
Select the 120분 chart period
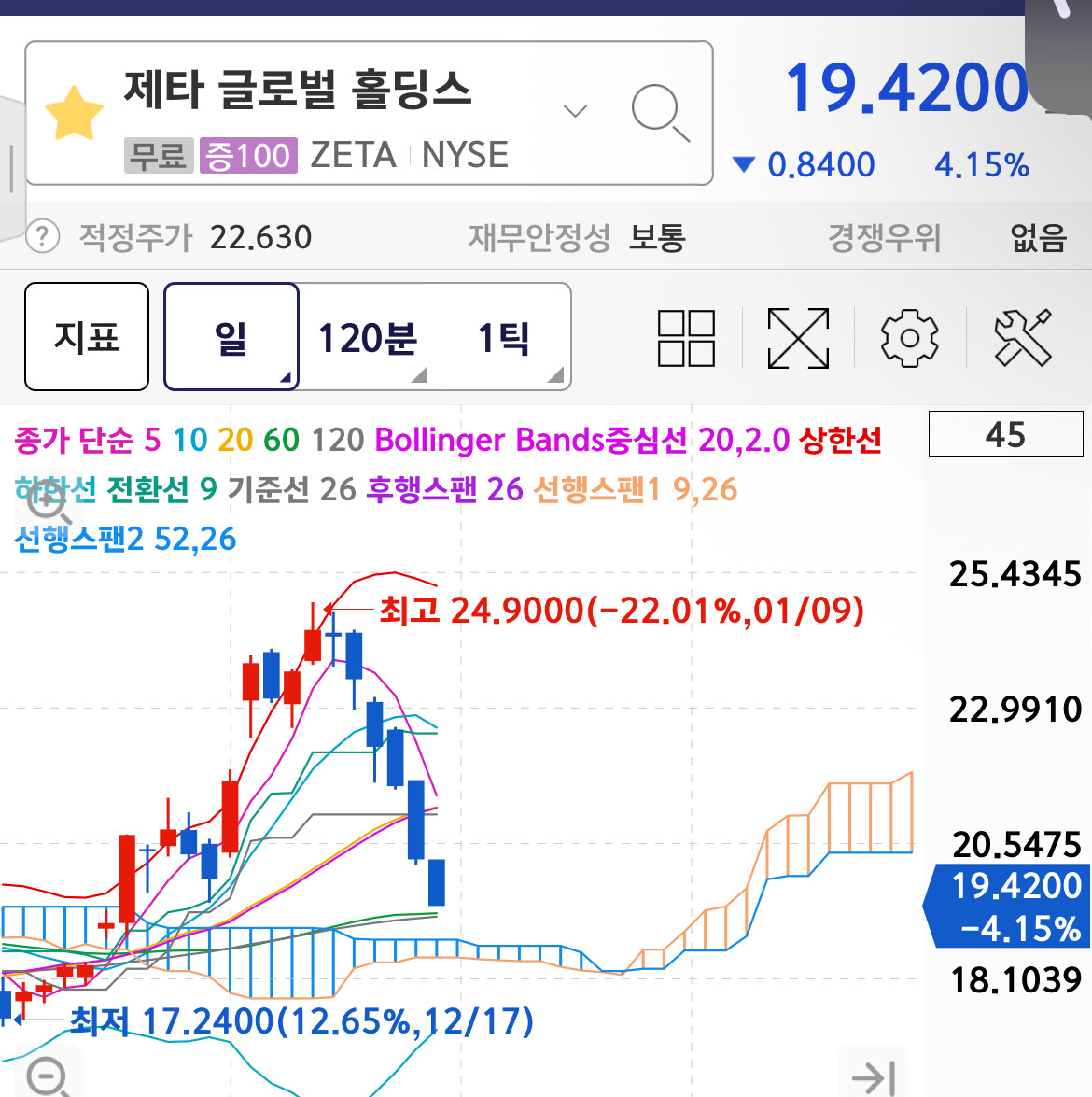[367, 339]
